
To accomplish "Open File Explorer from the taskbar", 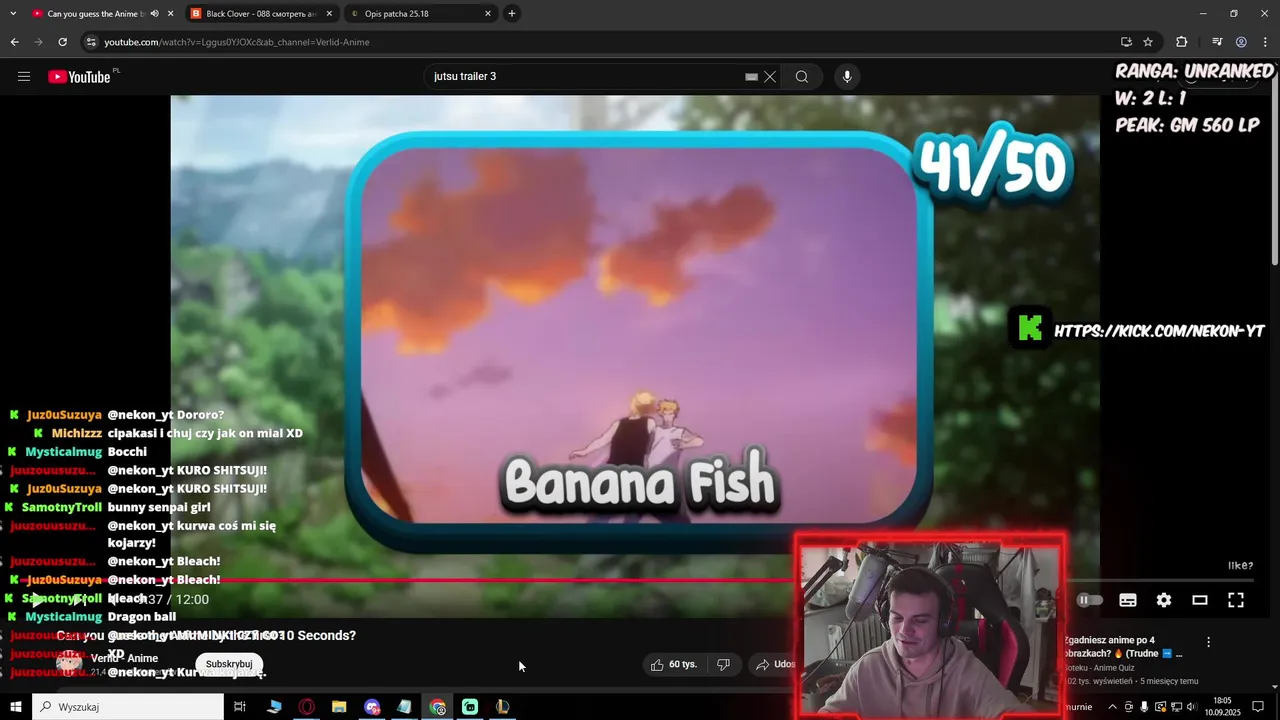I will click(x=339, y=707).
